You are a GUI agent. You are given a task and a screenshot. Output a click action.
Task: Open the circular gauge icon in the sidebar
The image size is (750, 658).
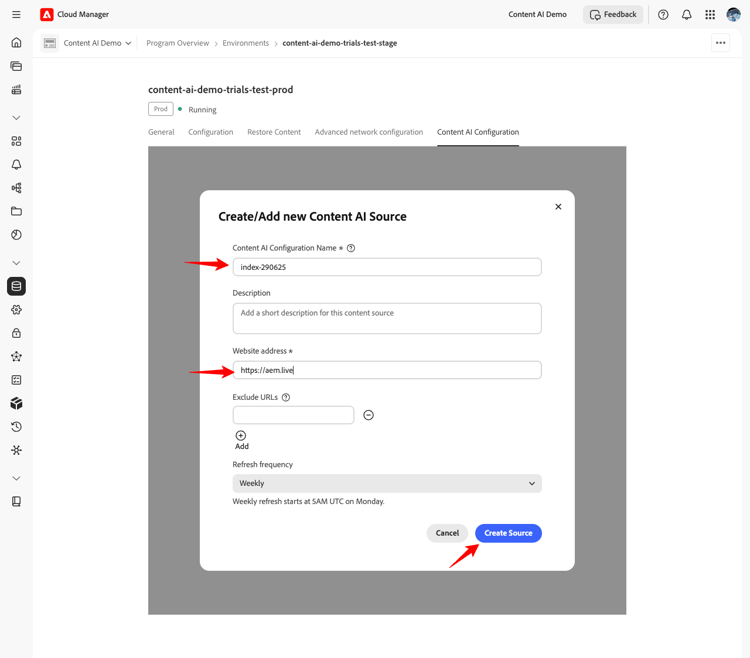(x=16, y=235)
